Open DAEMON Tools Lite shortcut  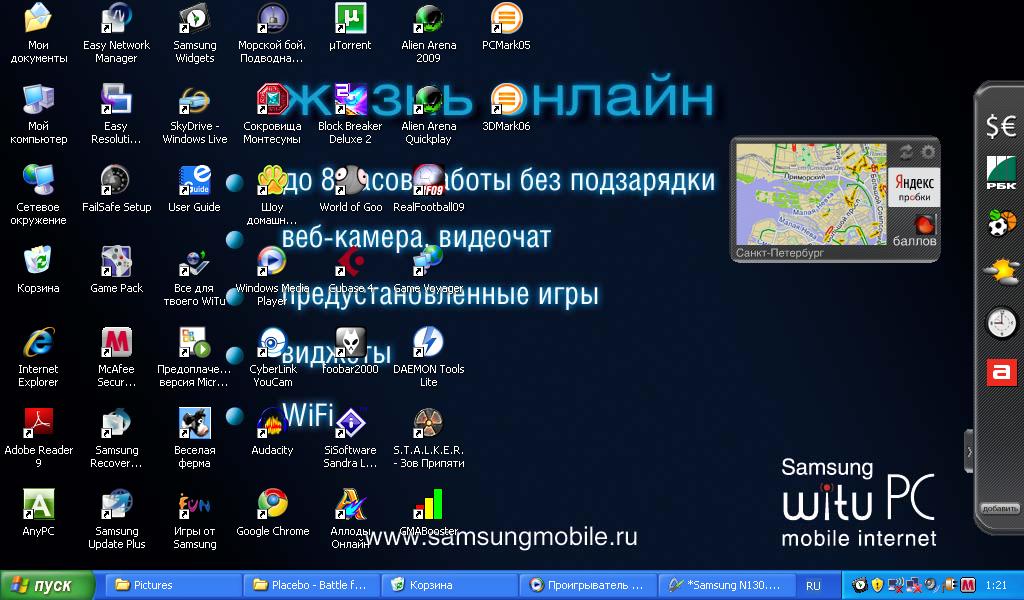(428, 342)
